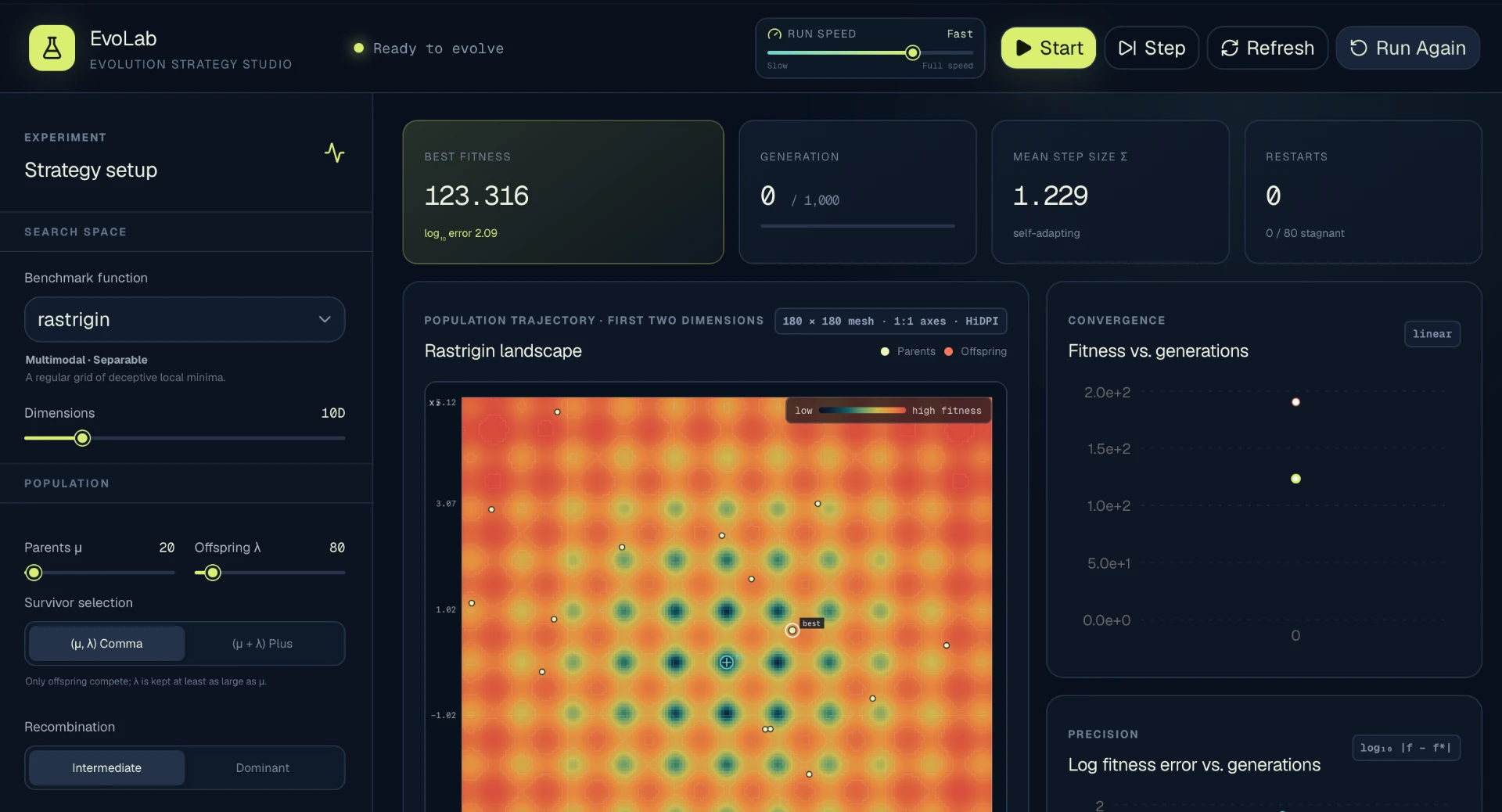
Task: Click the Offspring λ slider handle
Action: [213, 573]
